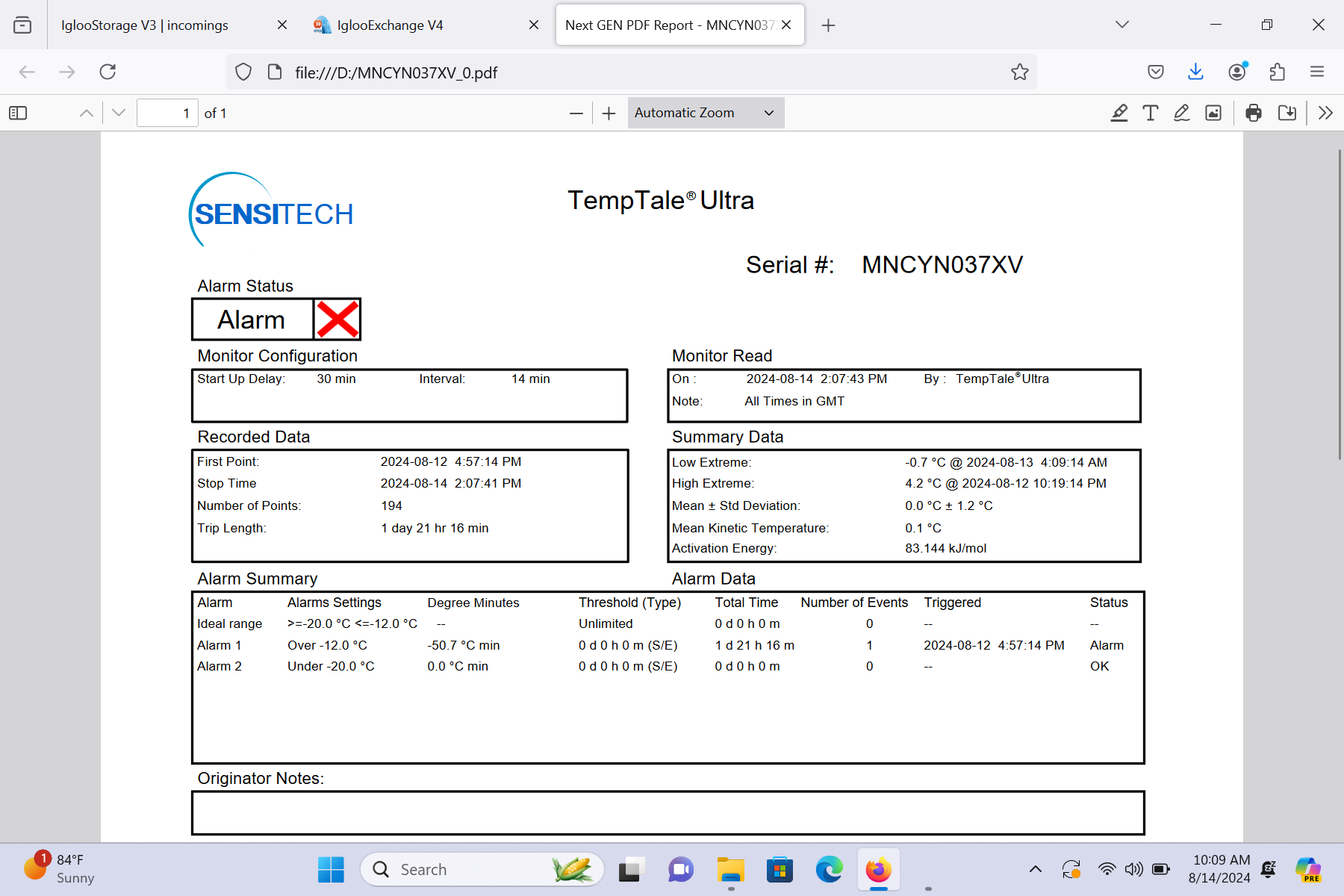Select the add text tool
Viewport: 1344px width, 896px height.
(x=1151, y=113)
